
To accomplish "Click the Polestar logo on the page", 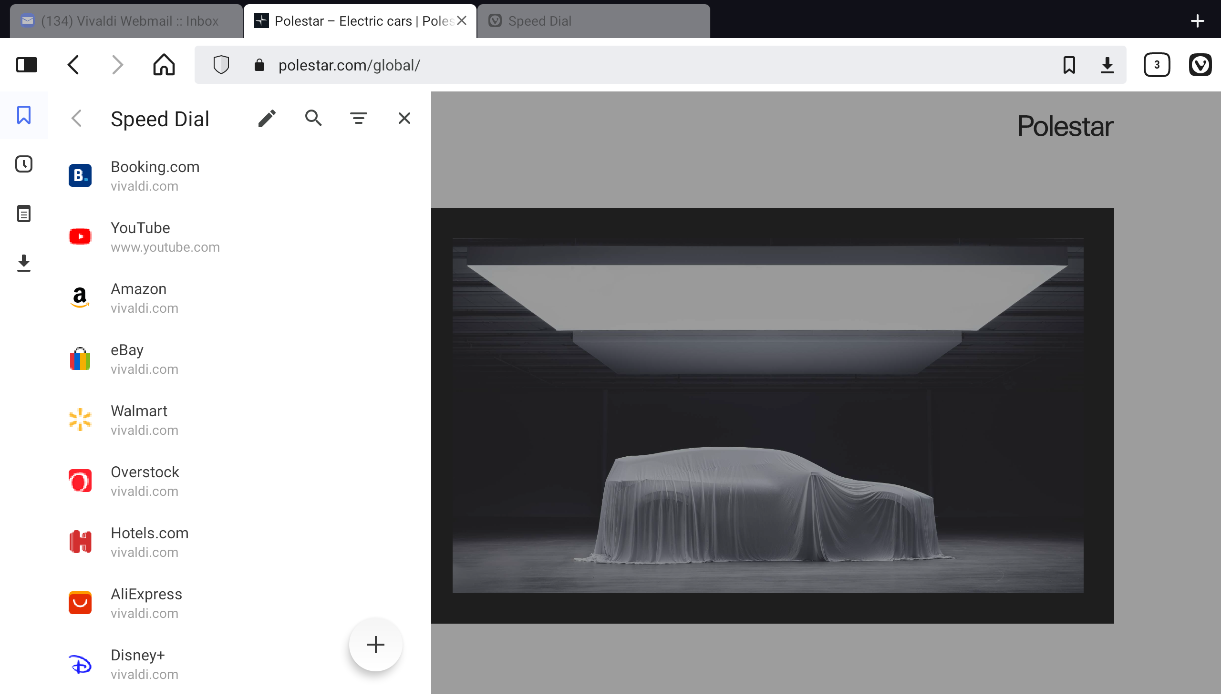I will (x=1065, y=126).
